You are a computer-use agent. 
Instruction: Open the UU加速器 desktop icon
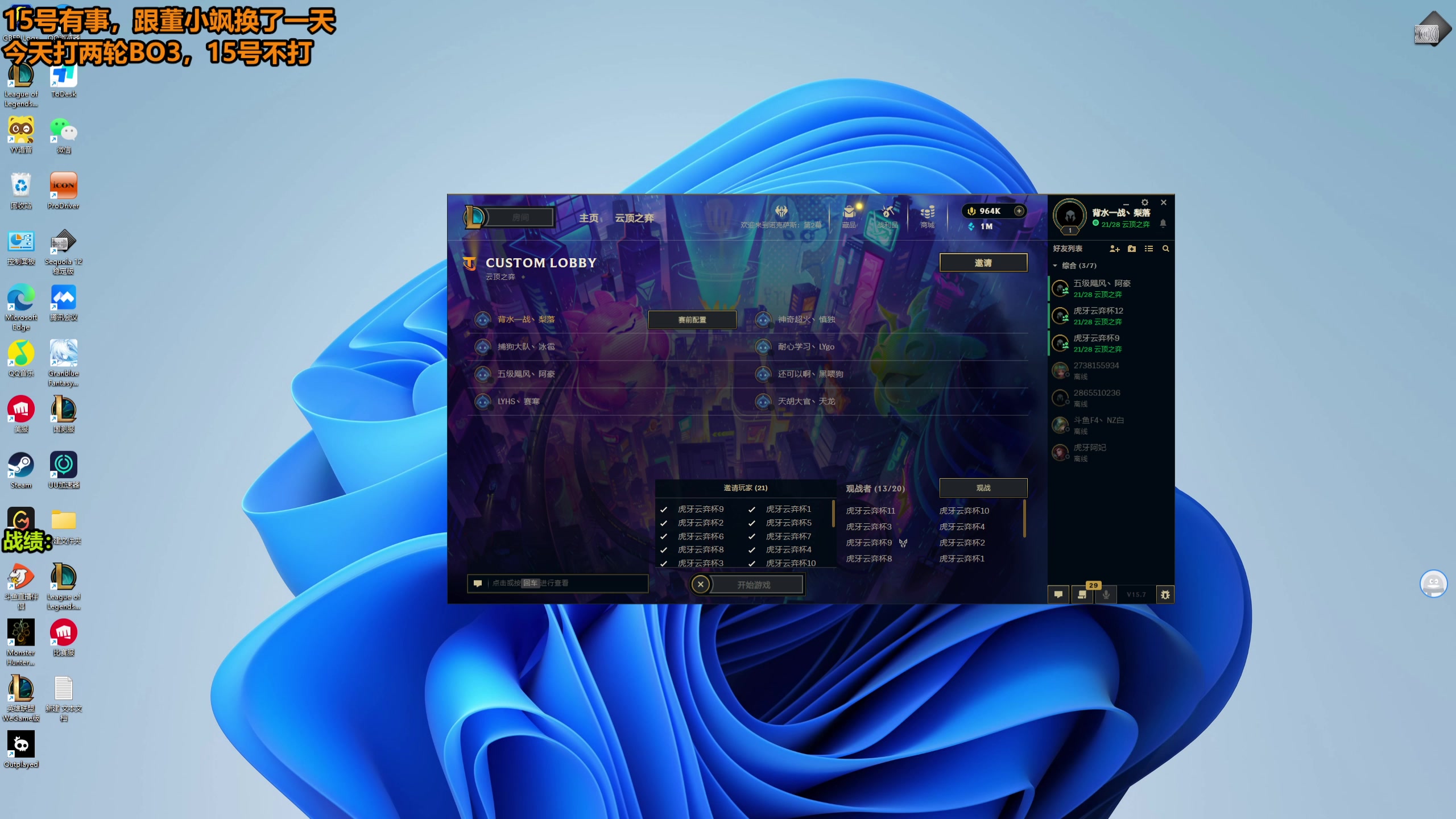pyautogui.click(x=64, y=470)
